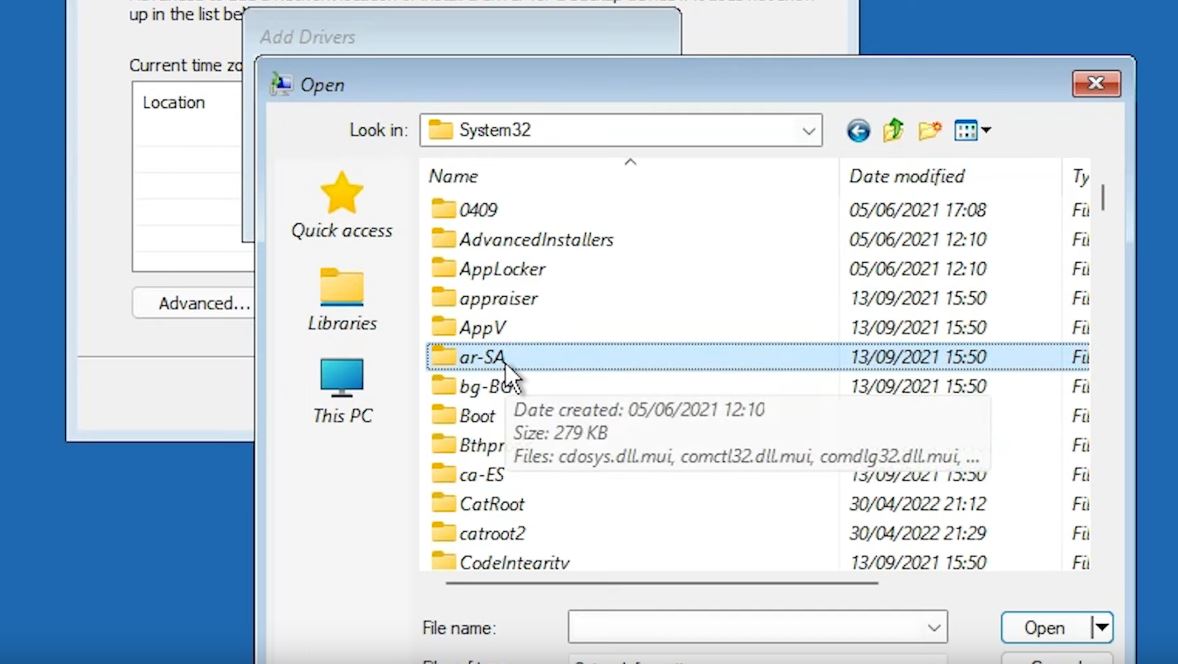Select the appraiser folder
This screenshot has width=1178, height=664.
click(x=485, y=298)
